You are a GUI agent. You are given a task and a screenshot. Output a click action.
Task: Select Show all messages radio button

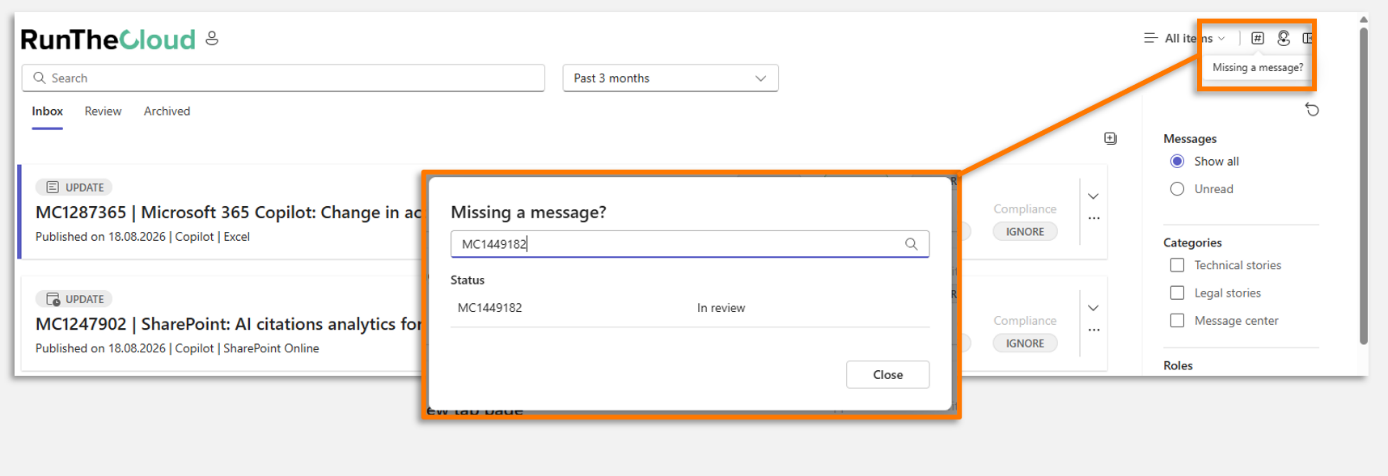point(1177,161)
